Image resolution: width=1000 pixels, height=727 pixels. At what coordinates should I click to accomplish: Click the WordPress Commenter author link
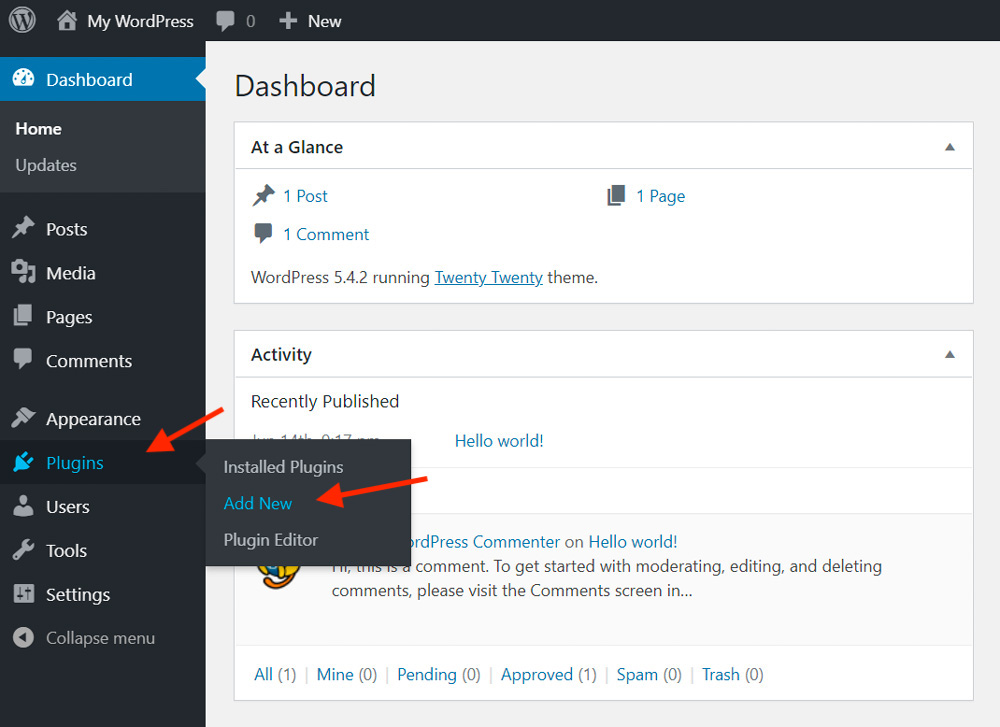[x=485, y=542]
